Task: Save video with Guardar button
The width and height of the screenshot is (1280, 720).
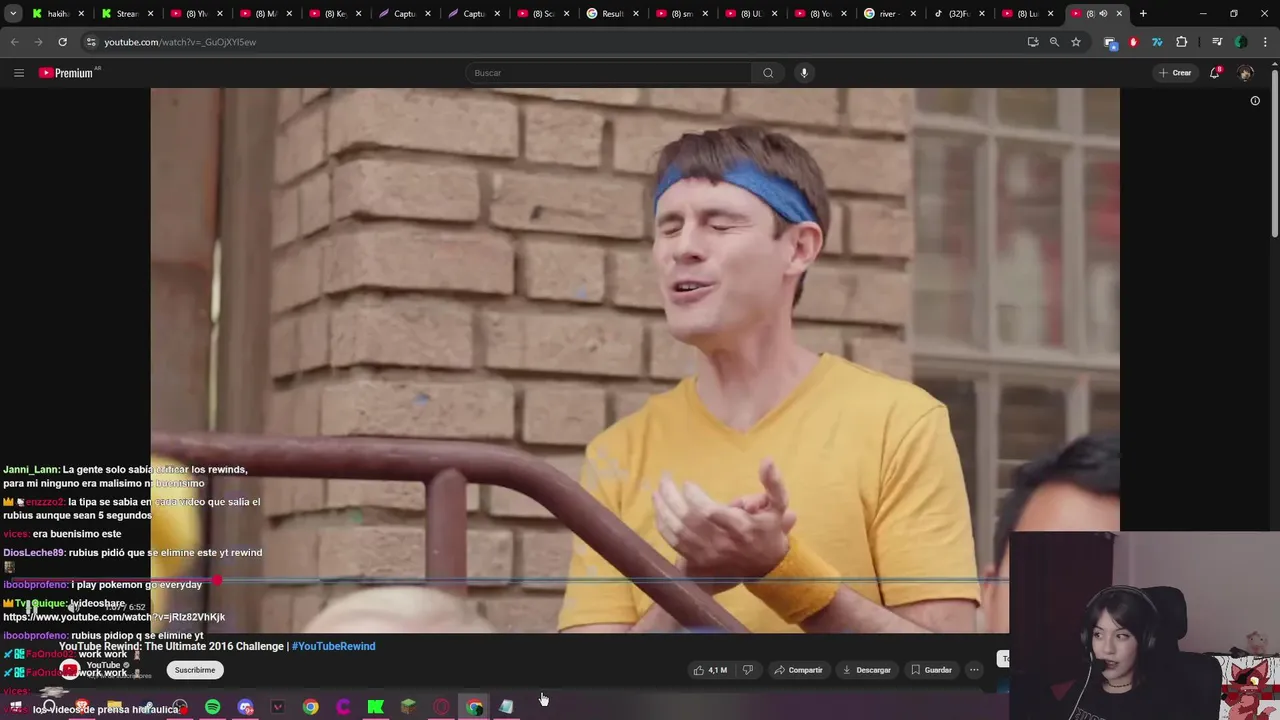Action: [x=931, y=670]
